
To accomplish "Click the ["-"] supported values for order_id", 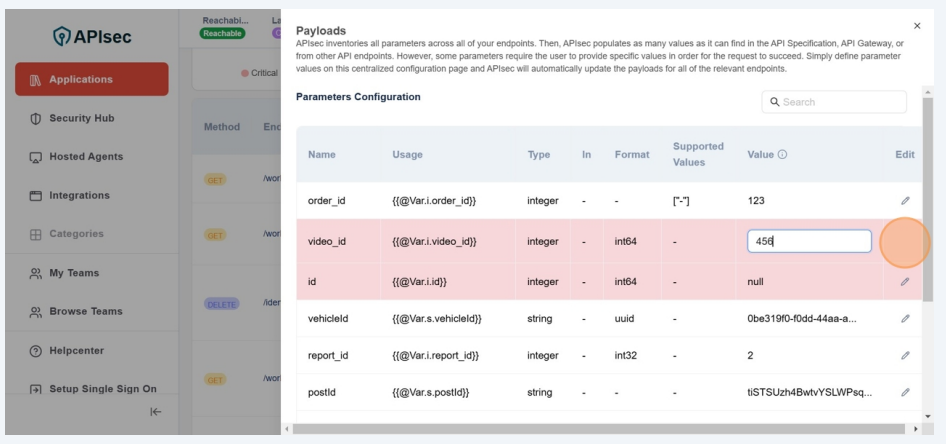I will (x=681, y=200).
